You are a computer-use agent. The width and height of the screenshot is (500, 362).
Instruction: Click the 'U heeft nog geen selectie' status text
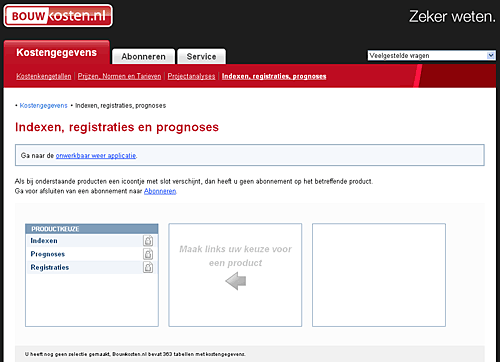pos(135,354)
